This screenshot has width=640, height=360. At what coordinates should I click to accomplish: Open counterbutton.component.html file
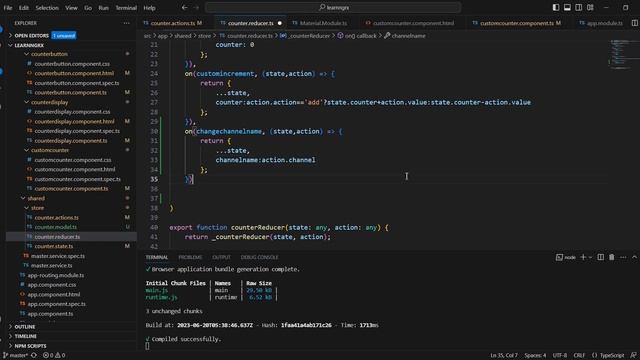pyautogui.click(x=74, y=73)
